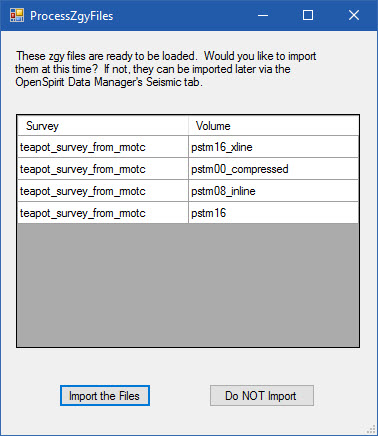Viewport: 378px width, 436px height.
Task: Click the ProcessZgyFiles app icon in title bar
Action: pos(17,15)
